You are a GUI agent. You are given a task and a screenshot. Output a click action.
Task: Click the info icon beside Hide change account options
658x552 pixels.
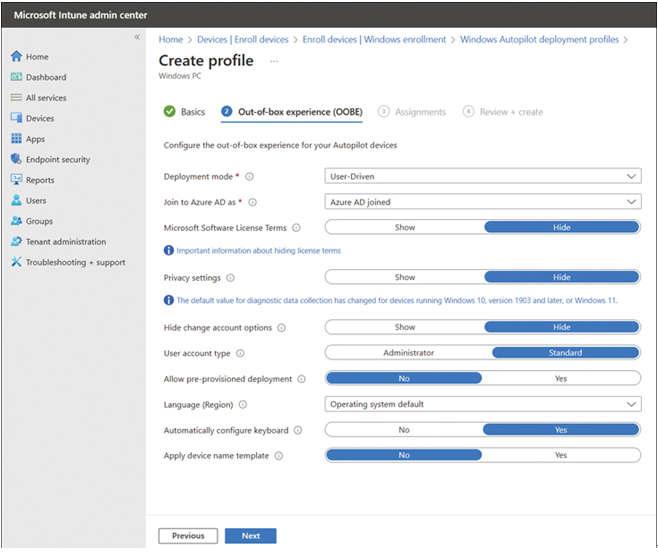(282, 328)
